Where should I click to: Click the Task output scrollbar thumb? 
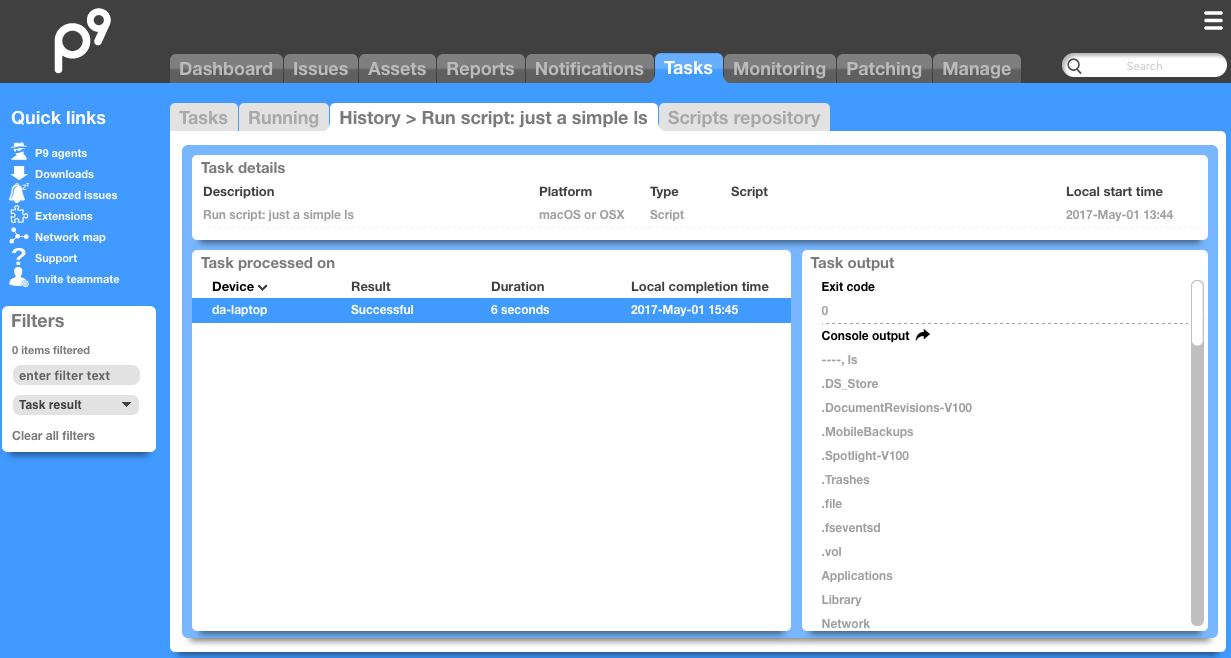click(x=1197, y=314)
